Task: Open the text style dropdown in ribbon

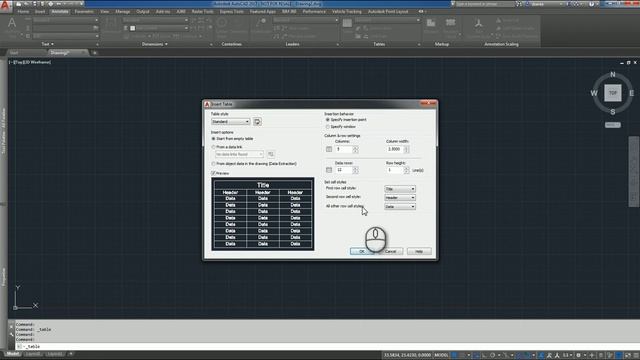Action: [x=65, y=20]
